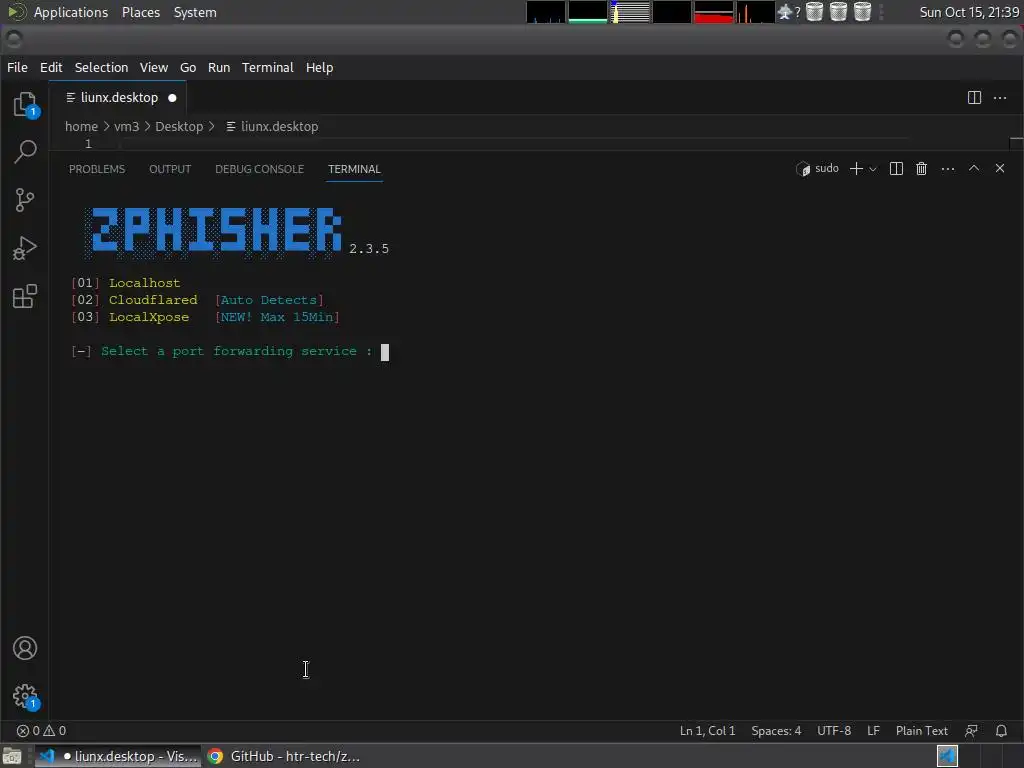This screenshot has height=768, width=1024.
Task: Open the Run and Debug view
Action: (x=25, y=248)
